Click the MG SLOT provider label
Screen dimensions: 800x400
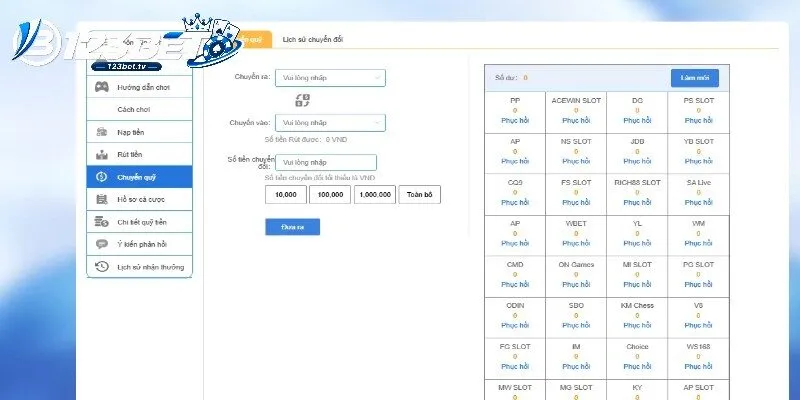coord(576,388)
